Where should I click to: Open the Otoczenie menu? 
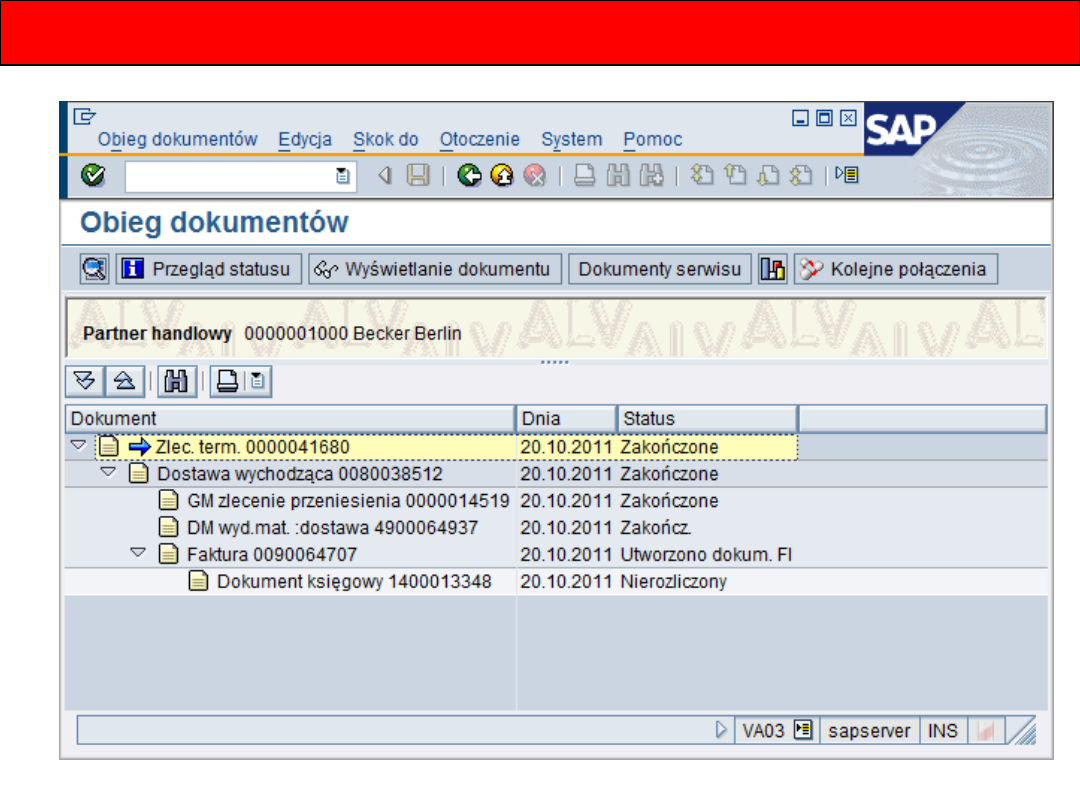[479, 139]
